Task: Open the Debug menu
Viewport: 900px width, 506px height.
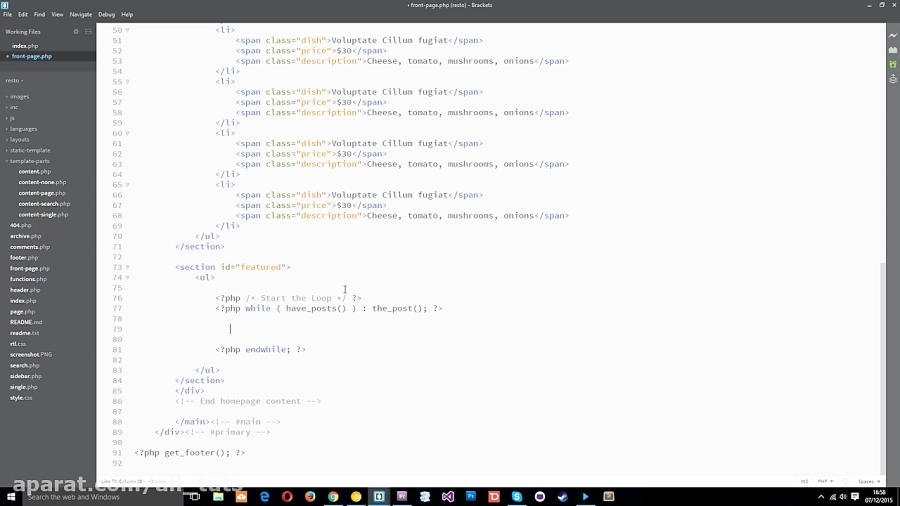Action: pyautogui.click(x=106, y=14)
